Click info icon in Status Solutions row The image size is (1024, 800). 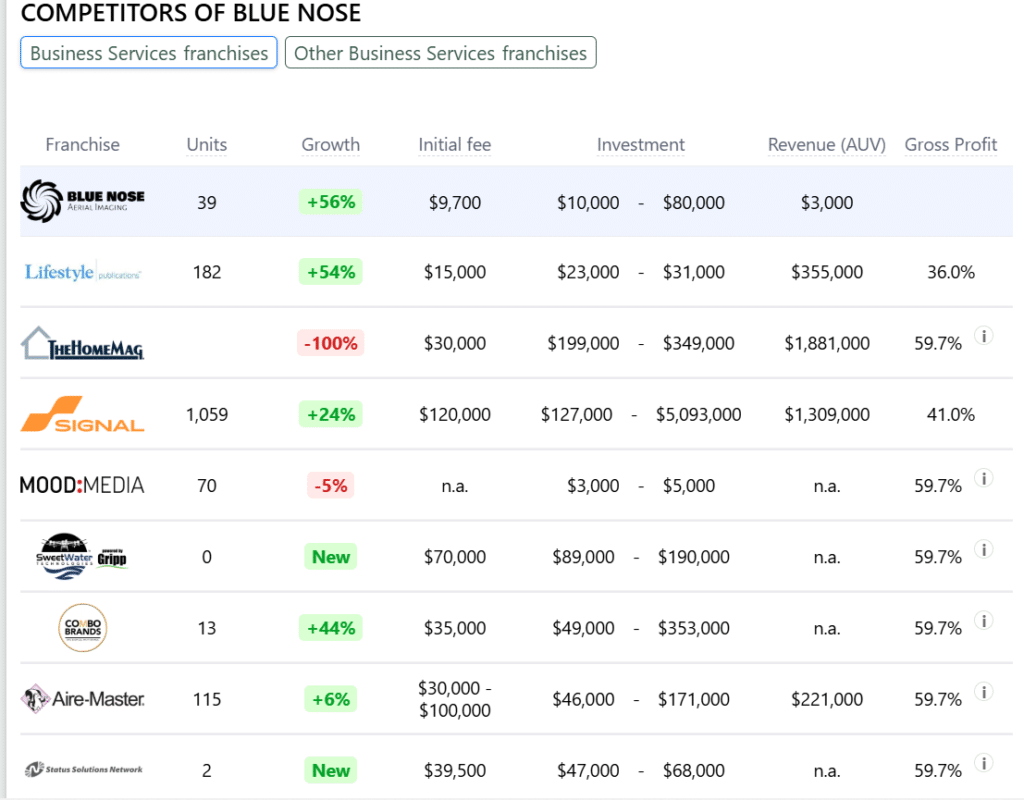(x=984, y=763)
